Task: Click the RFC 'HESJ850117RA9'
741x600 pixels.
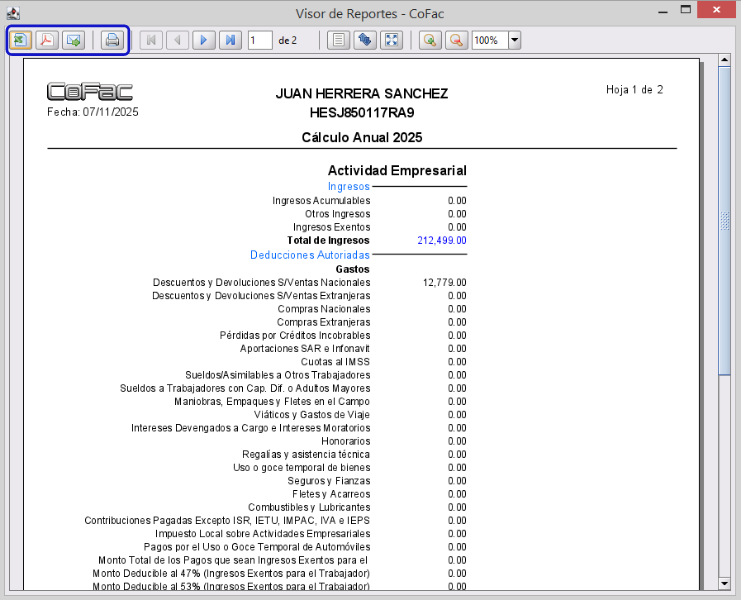Action: pyautogui.click(x=362, y=113)
